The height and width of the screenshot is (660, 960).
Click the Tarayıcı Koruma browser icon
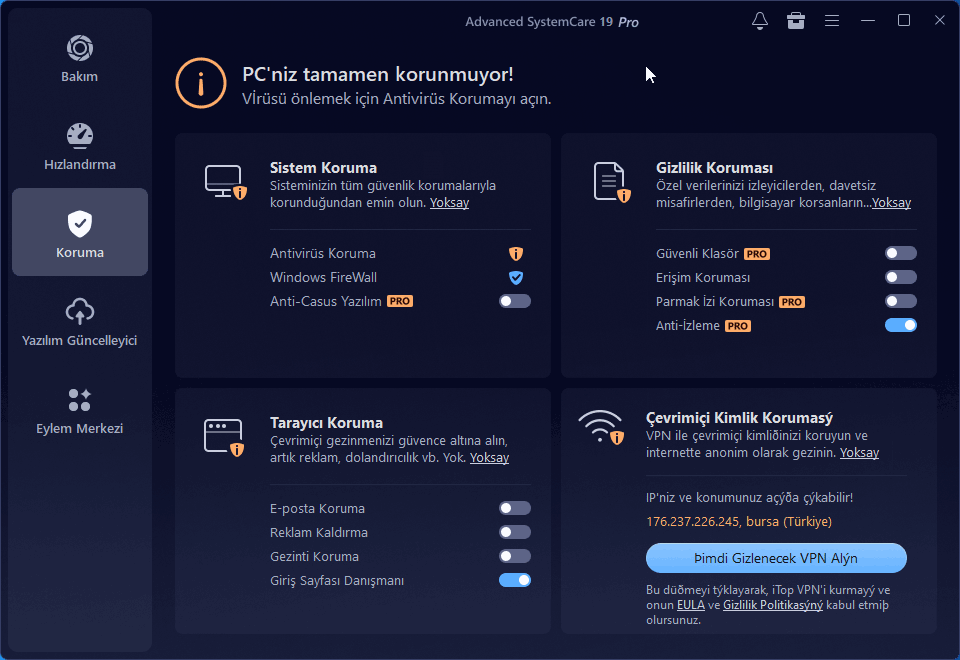(x=224, y=437)
